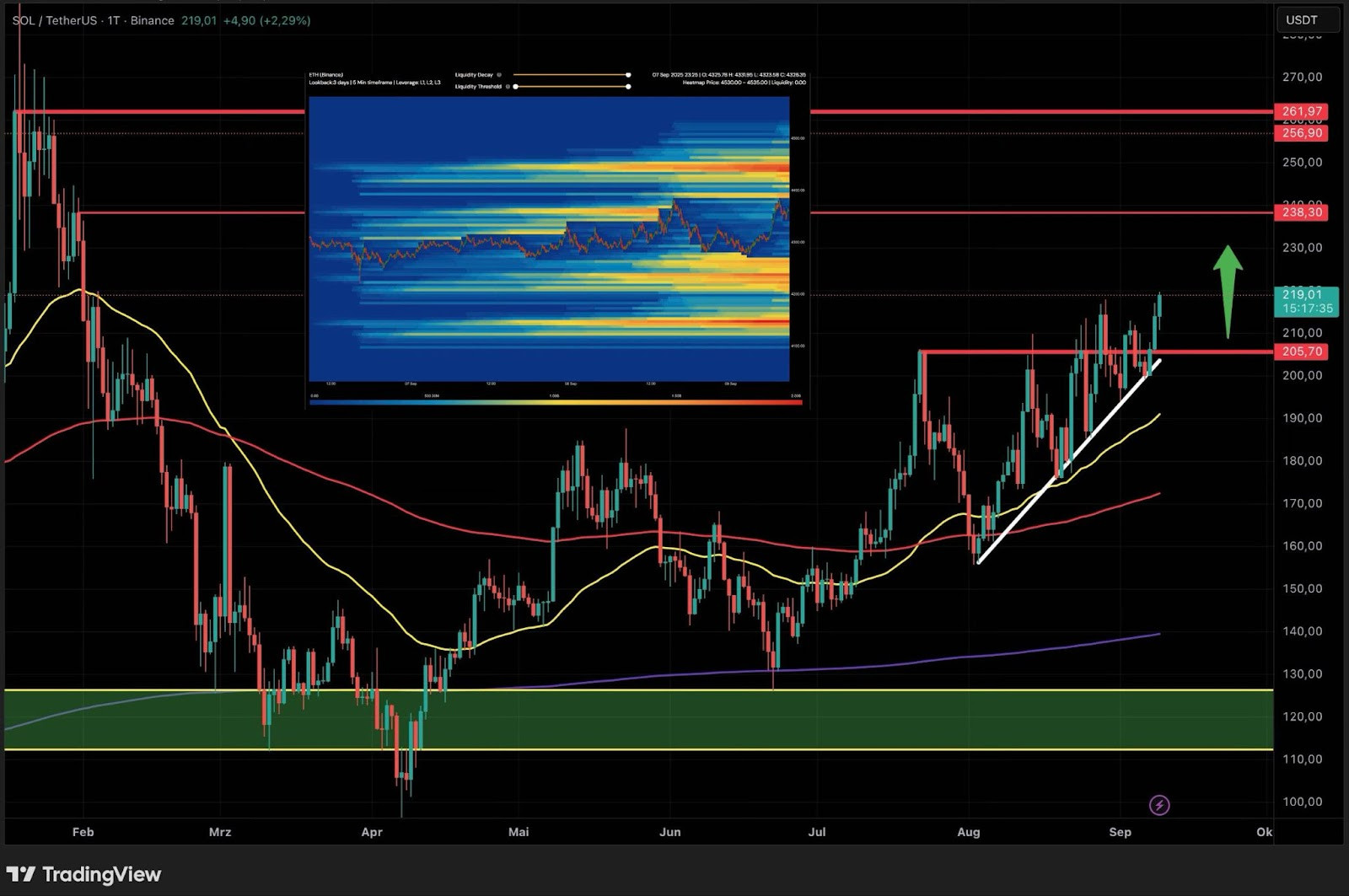1349x896 pixels.
Task: Click the heatmap color scale bar
Action: click(556, 403)
